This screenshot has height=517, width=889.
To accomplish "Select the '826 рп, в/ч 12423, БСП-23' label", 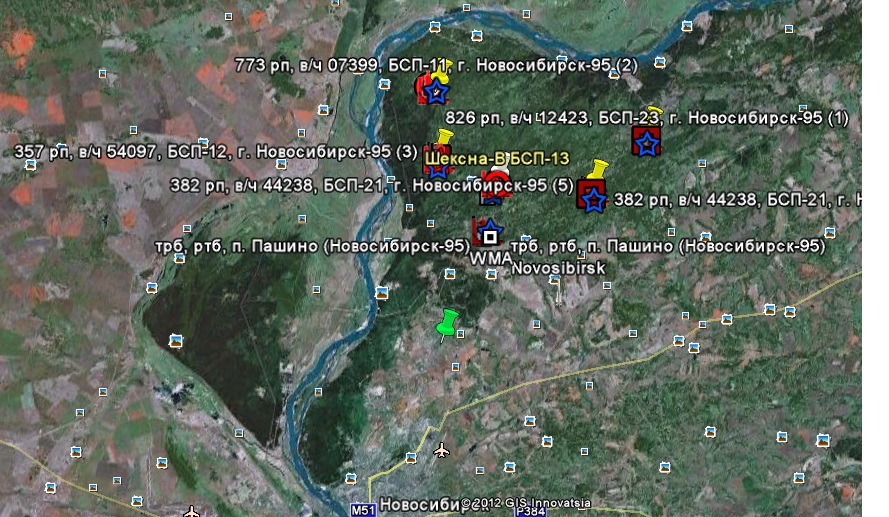I will point(646,118).
